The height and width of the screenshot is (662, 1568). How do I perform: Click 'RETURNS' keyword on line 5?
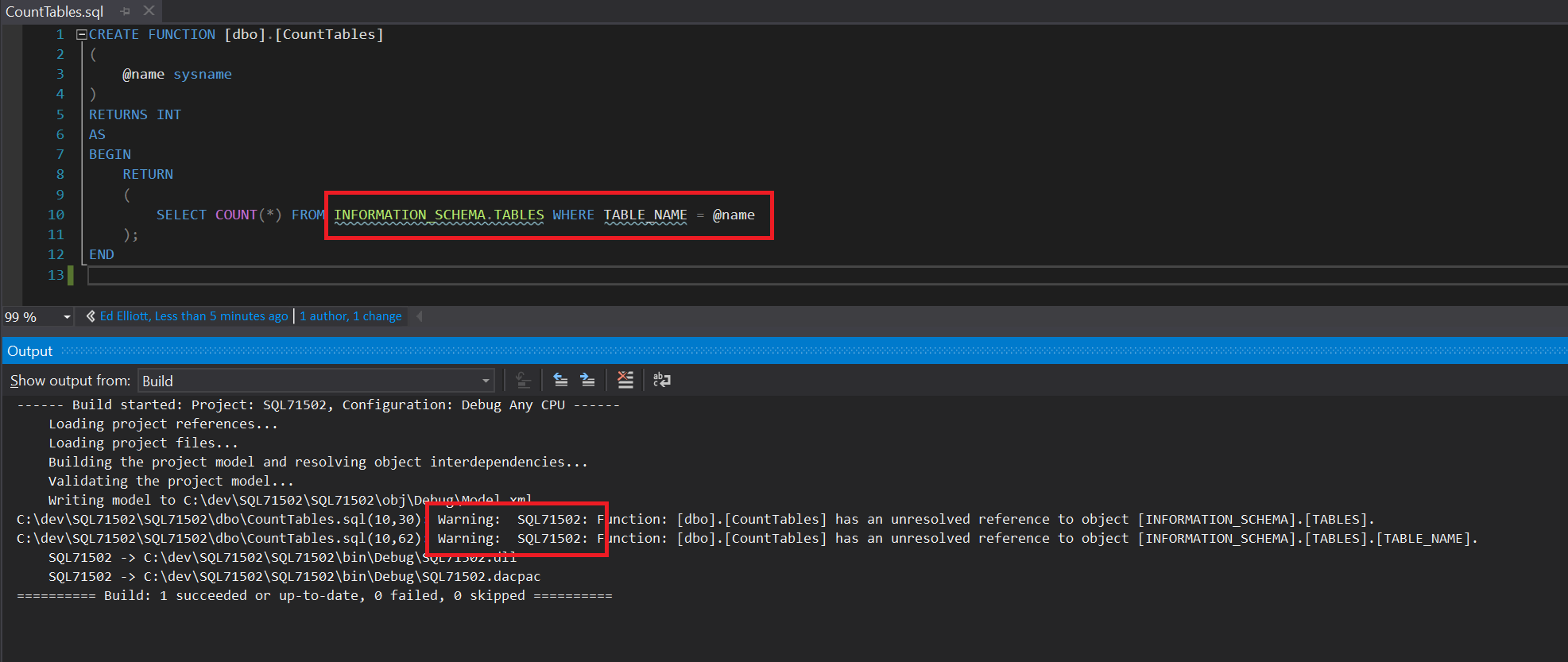pyautogui.click(x=118, y=115)
